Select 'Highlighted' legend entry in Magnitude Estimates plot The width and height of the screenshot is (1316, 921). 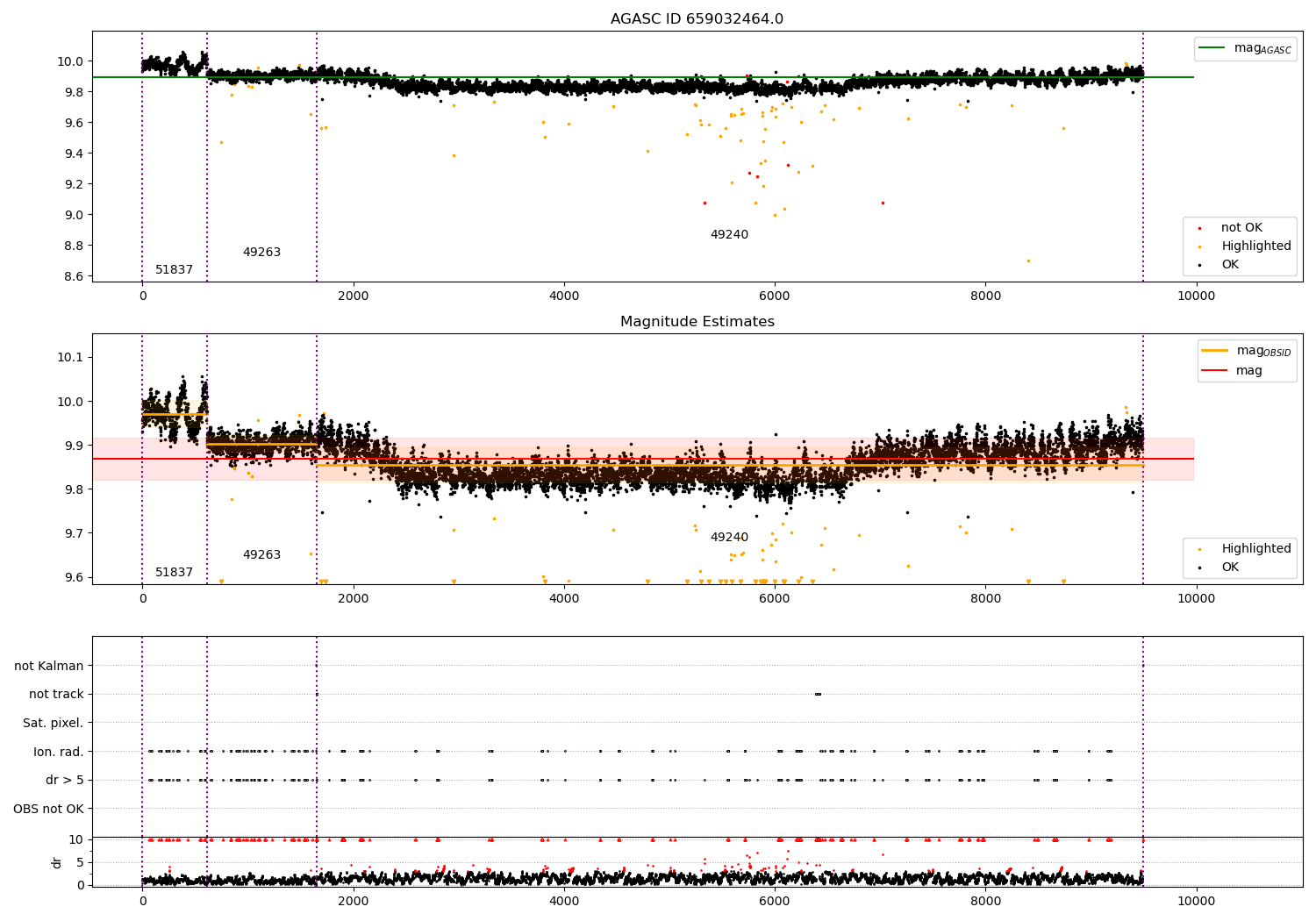pos(1256,549)
